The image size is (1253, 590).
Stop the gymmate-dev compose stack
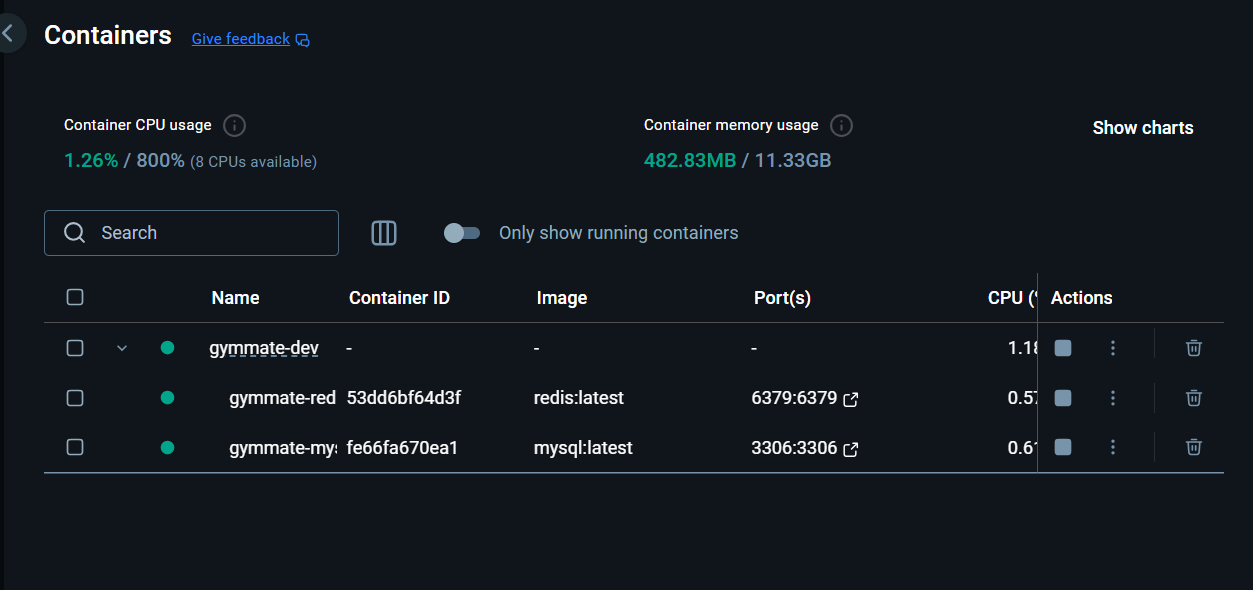(1063, 348)
